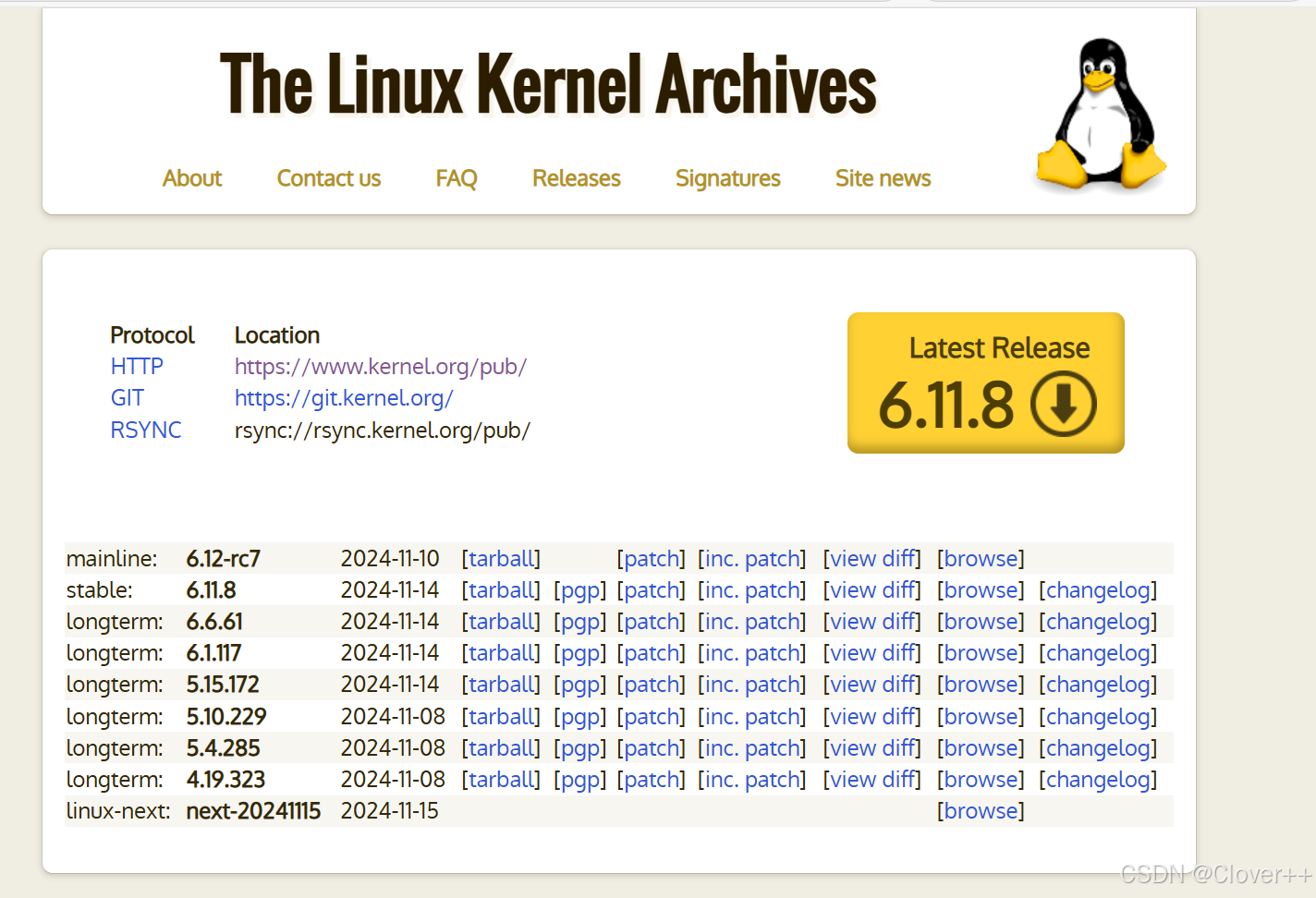
Task: Open the Site news page
Action: [x=883, y=178]
